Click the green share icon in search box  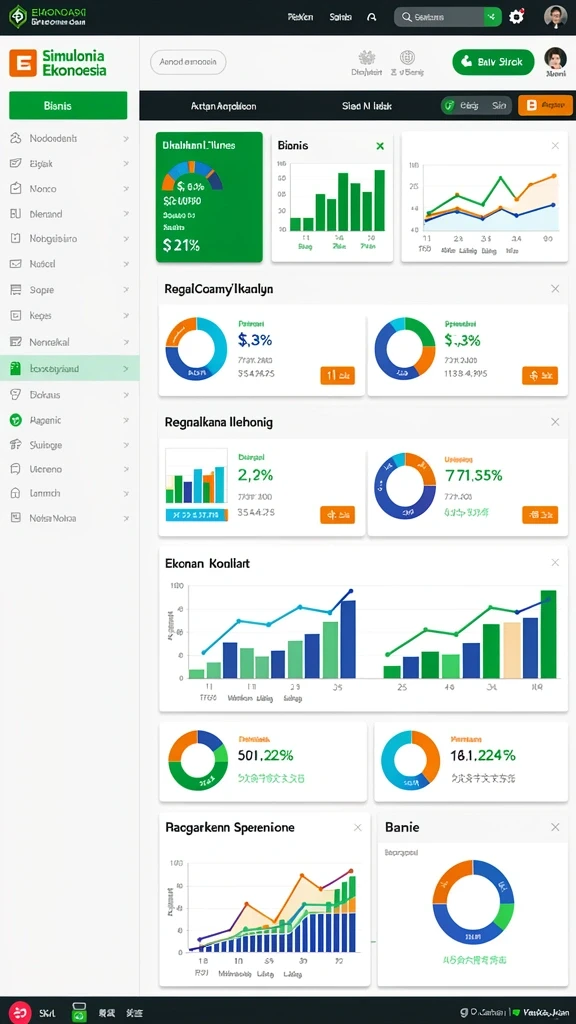click(492, 17)
